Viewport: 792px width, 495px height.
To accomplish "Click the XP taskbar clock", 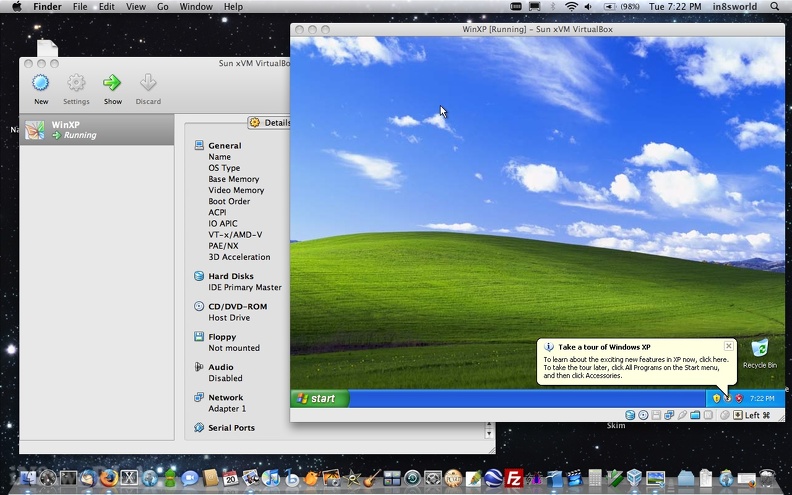I will (x=762, y=399).
